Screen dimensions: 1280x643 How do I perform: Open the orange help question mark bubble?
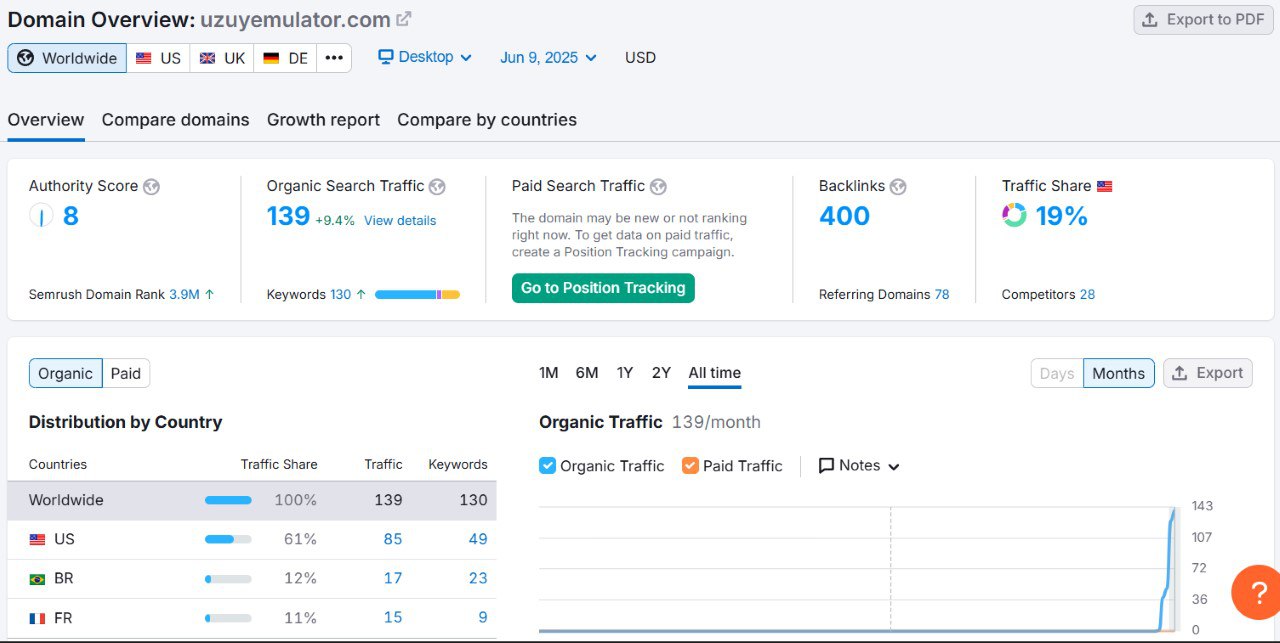point(1256,592)
